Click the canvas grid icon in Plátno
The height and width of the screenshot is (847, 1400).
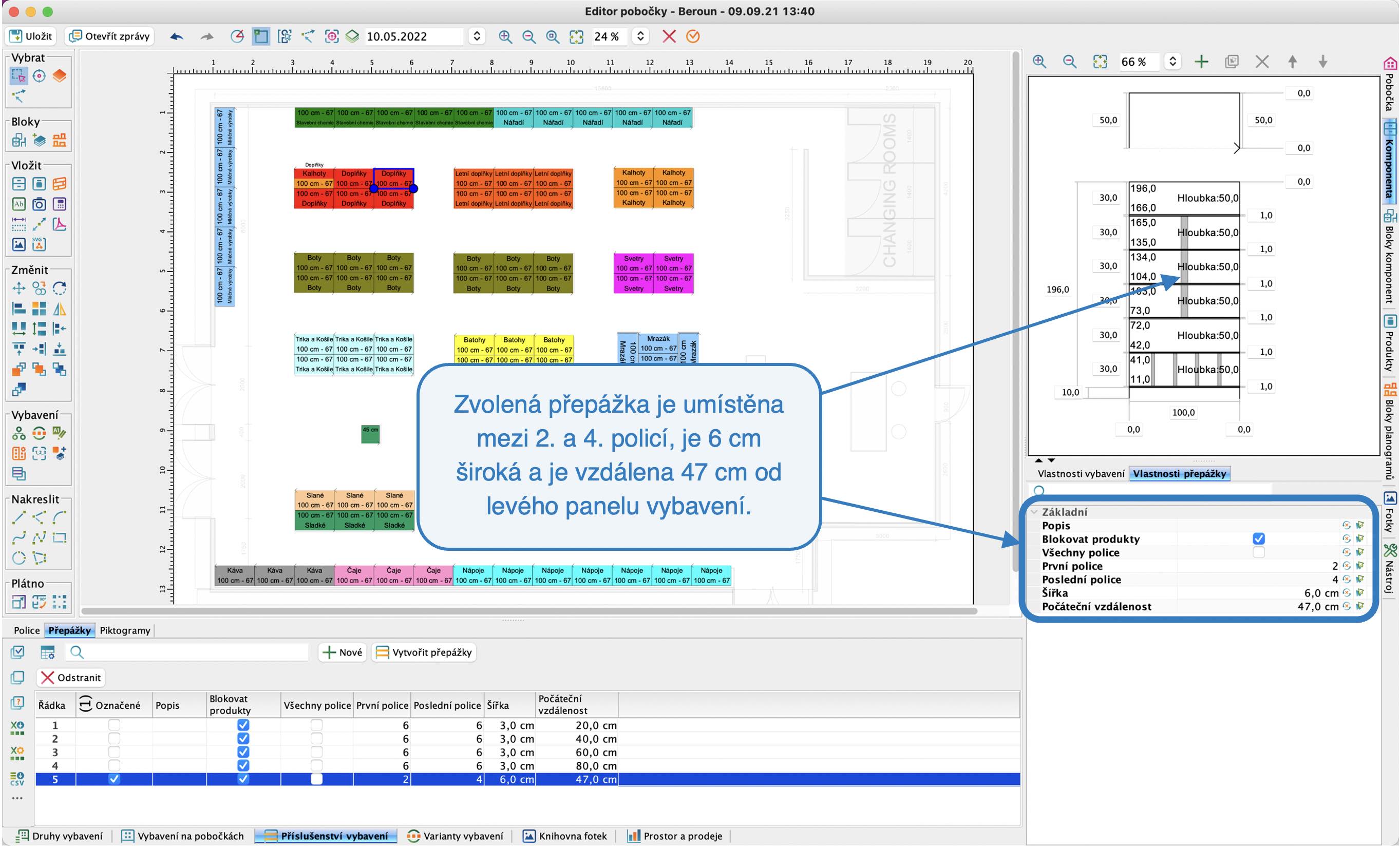[59, 602]
